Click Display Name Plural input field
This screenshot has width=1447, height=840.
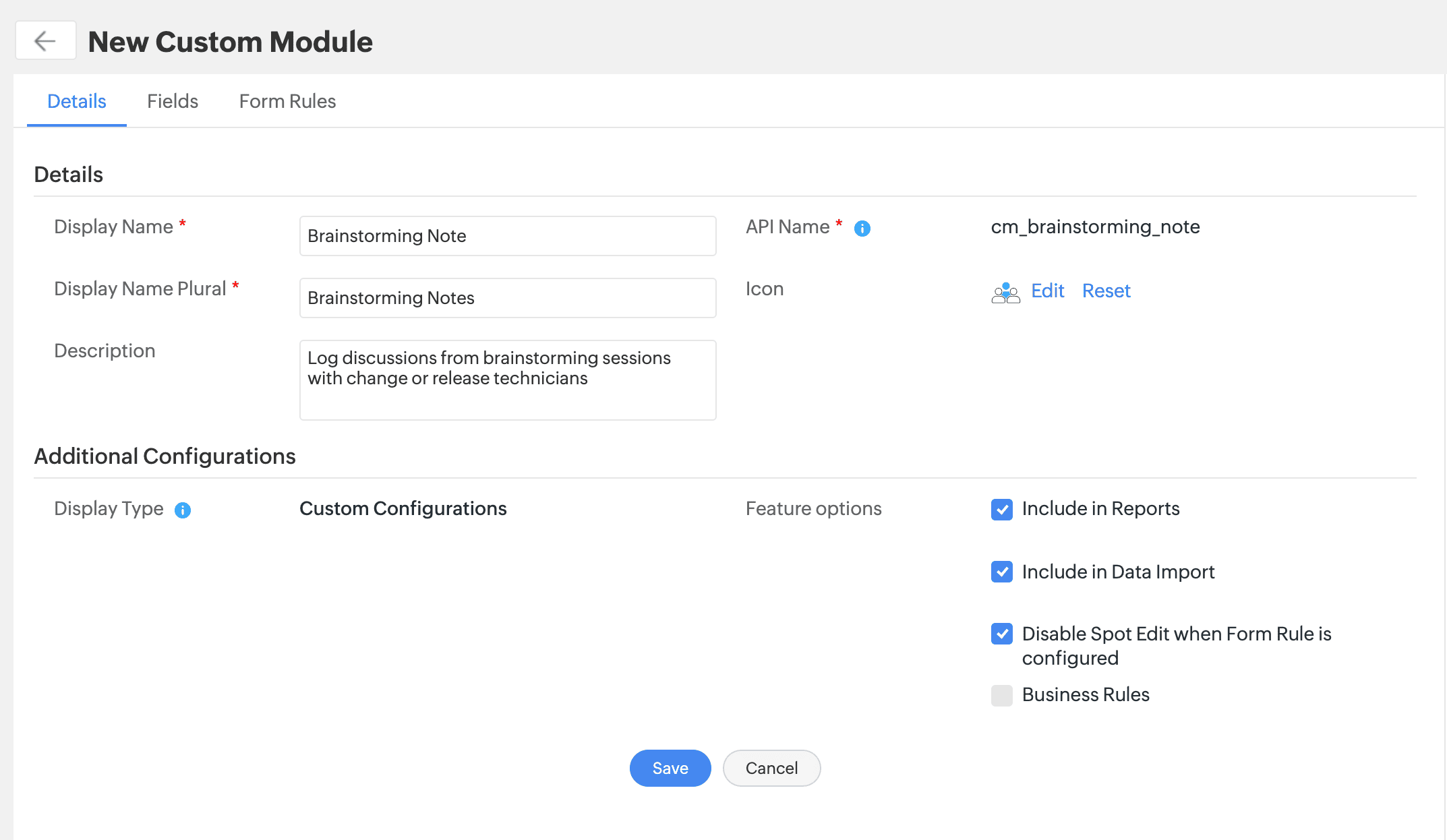pos(507,298)
